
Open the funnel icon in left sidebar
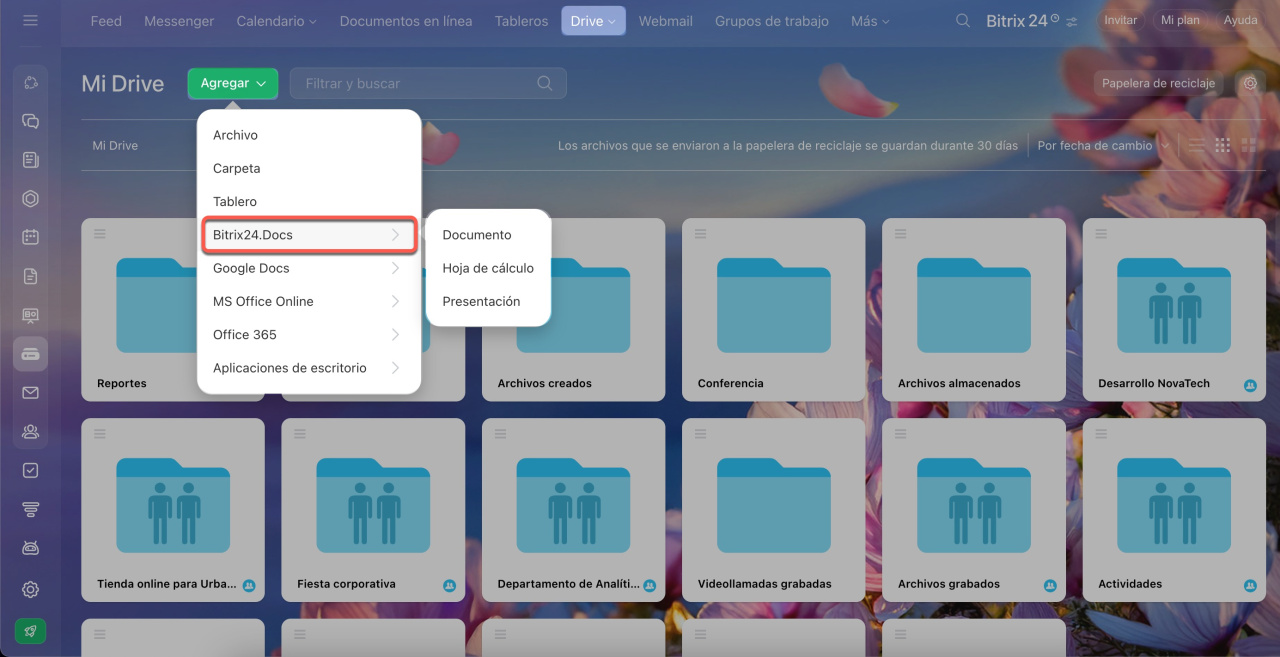(30, 509)
